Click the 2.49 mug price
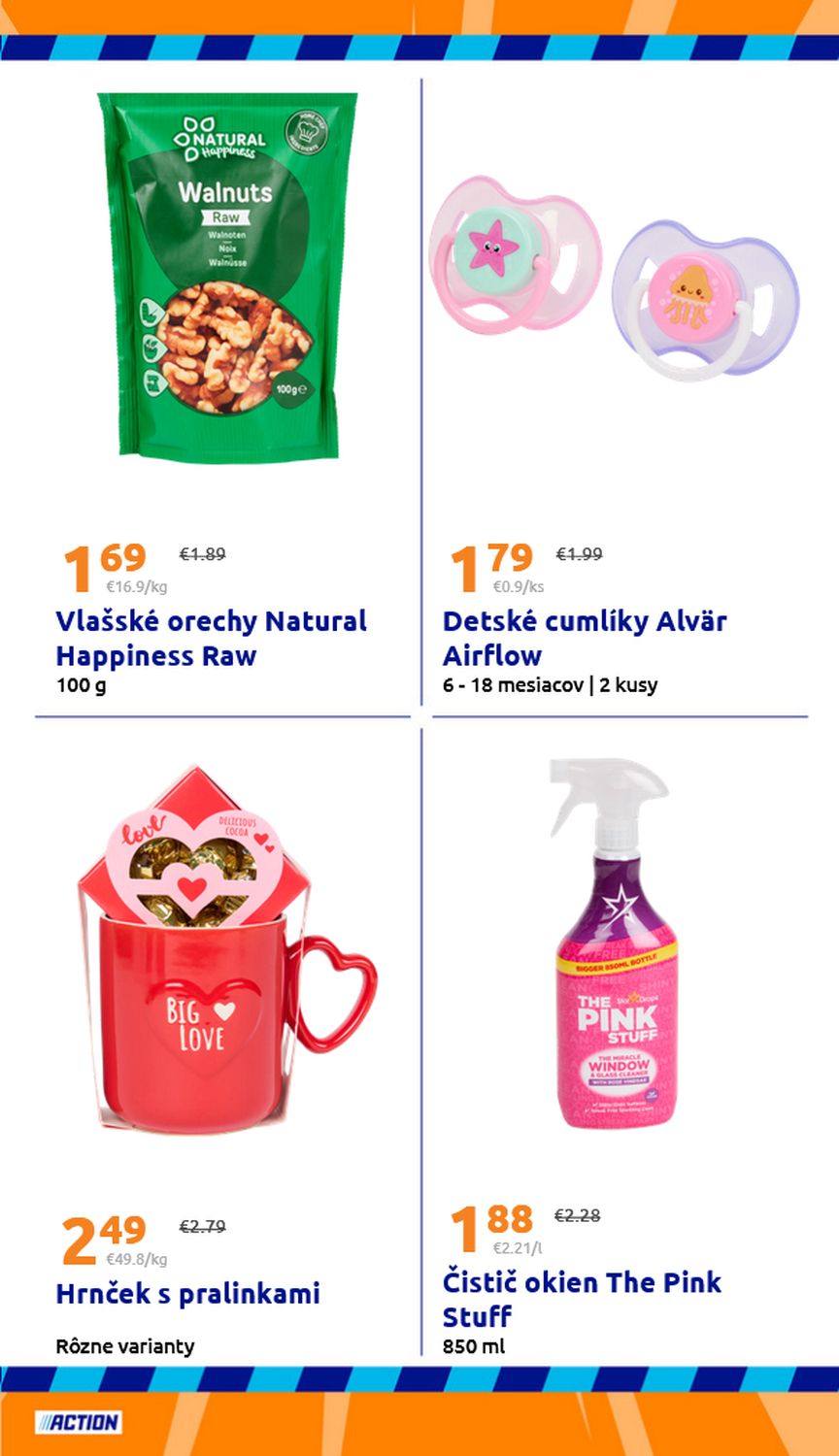The width and height of the screenshot is (839, 1456). pos(104,1240)
